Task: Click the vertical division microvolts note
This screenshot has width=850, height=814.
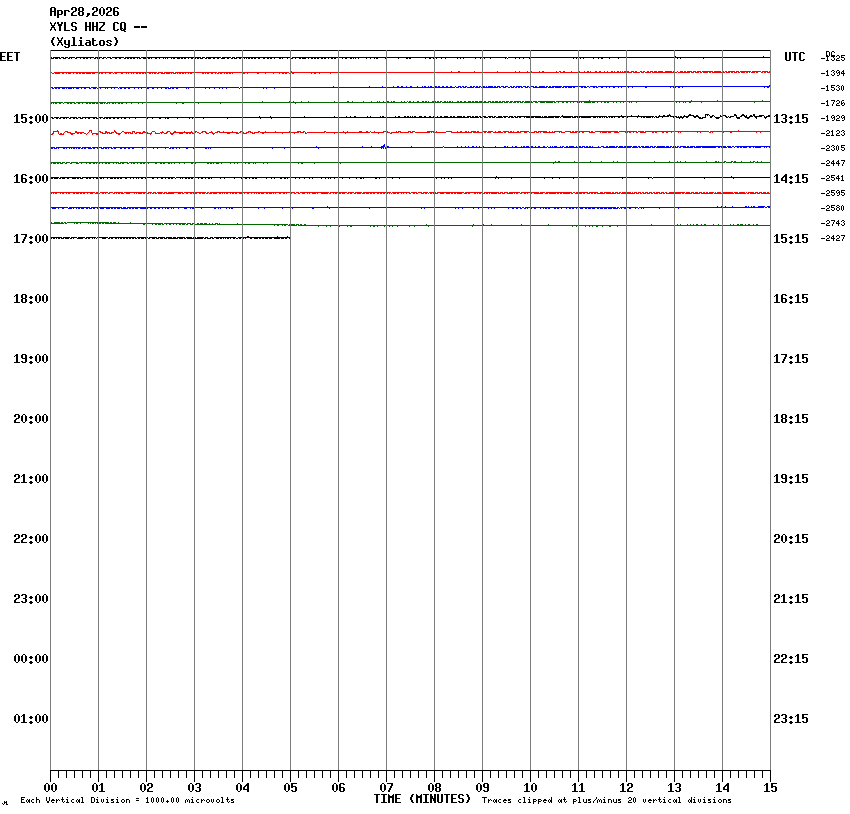Action: [x=127, y=800]
